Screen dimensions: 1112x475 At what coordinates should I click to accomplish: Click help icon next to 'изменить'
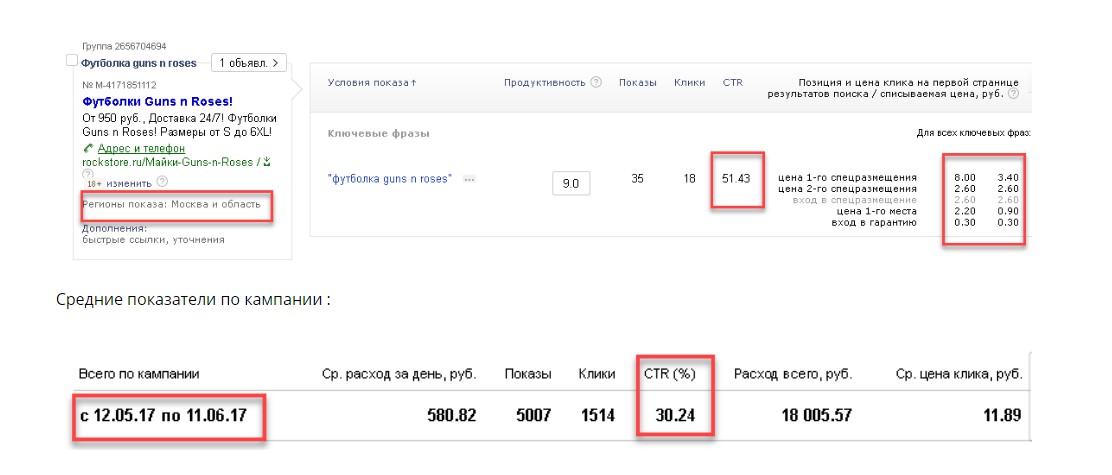(162, 183)
